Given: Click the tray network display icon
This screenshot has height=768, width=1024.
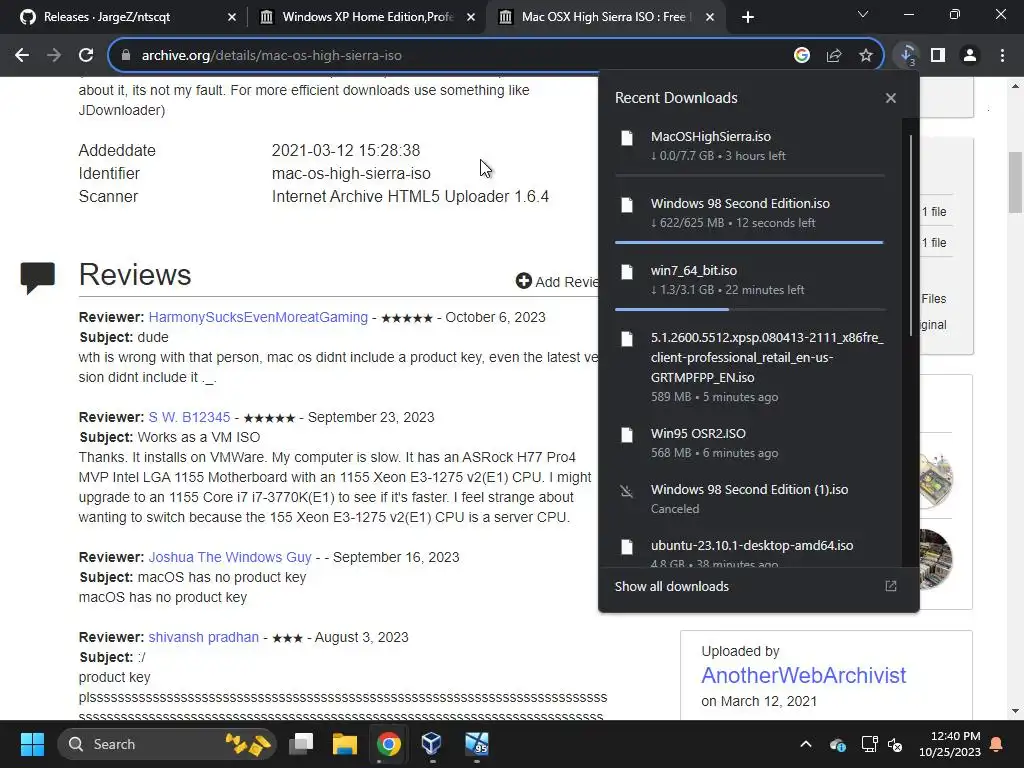Looking at the screenshot, I should coord(869,744).
